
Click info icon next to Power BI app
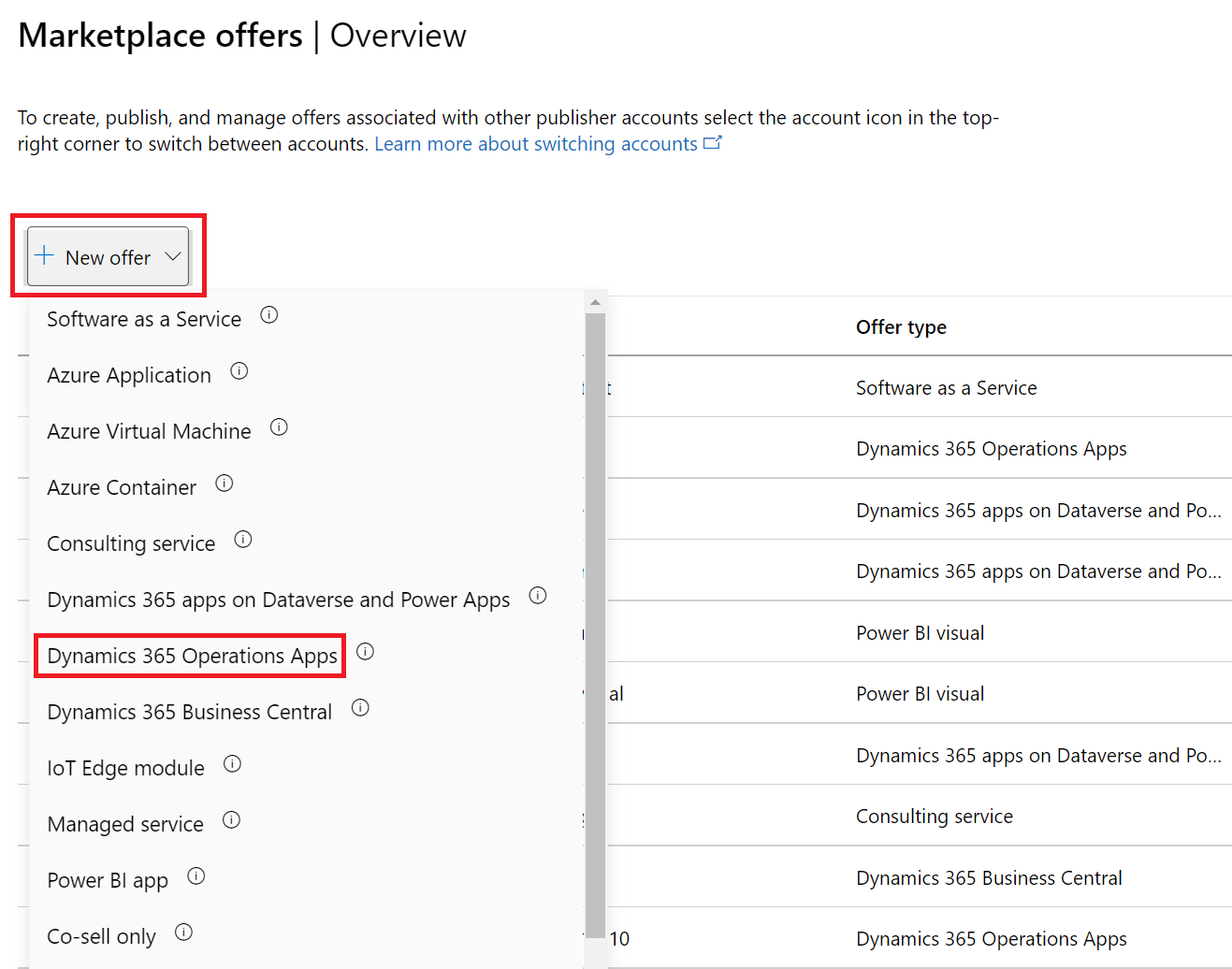click(196, 876)
